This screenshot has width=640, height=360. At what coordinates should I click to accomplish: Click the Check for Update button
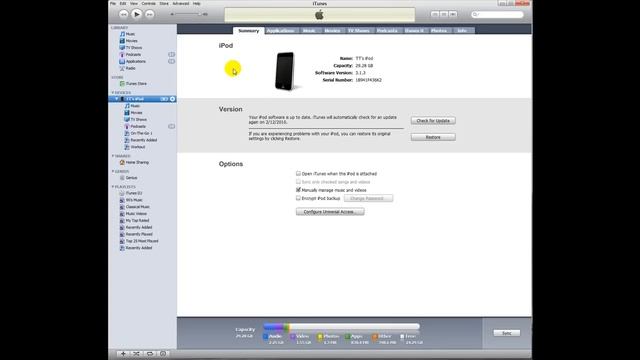[433, 121]
